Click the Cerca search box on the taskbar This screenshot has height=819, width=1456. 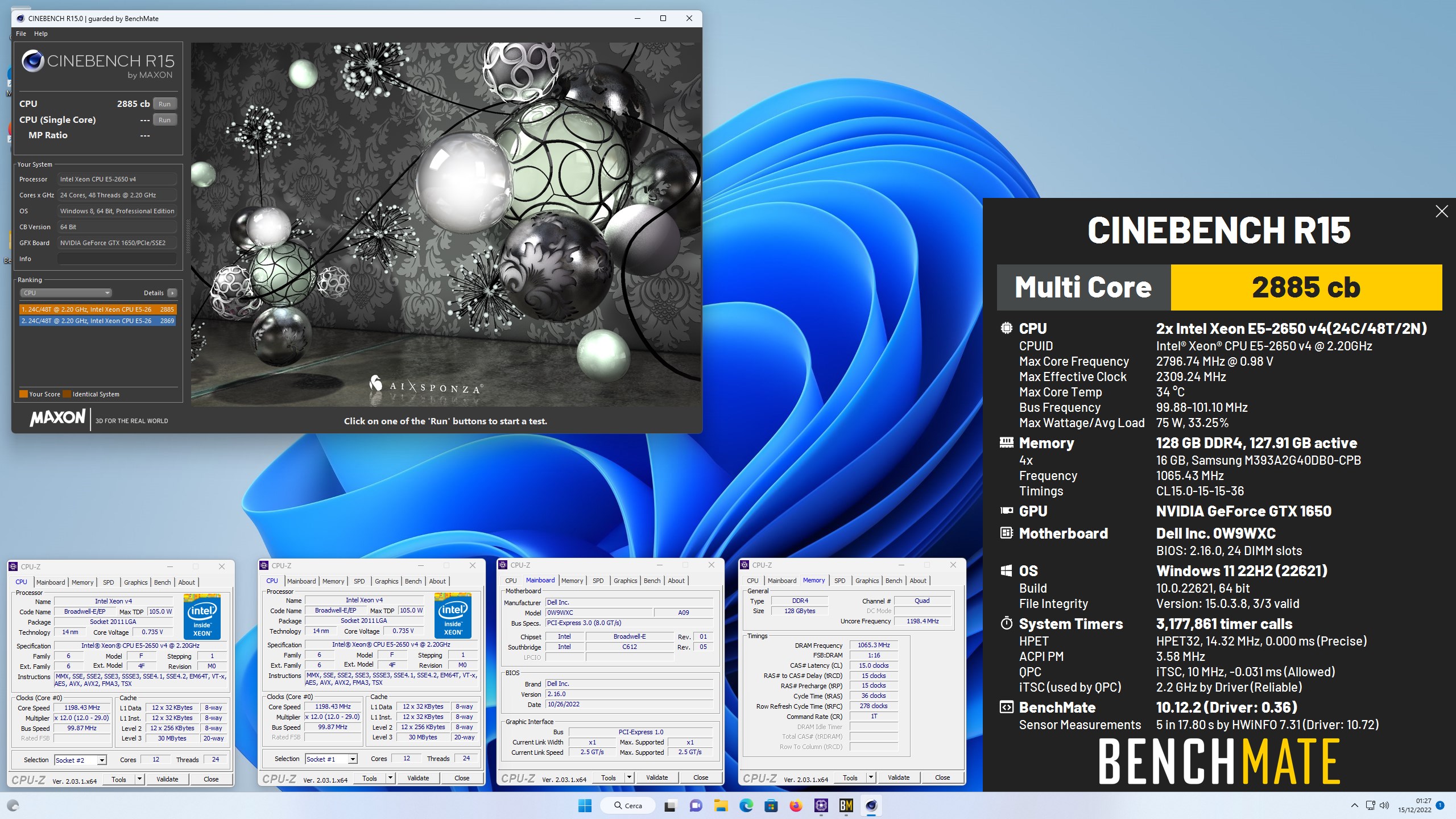coord(627,805)
